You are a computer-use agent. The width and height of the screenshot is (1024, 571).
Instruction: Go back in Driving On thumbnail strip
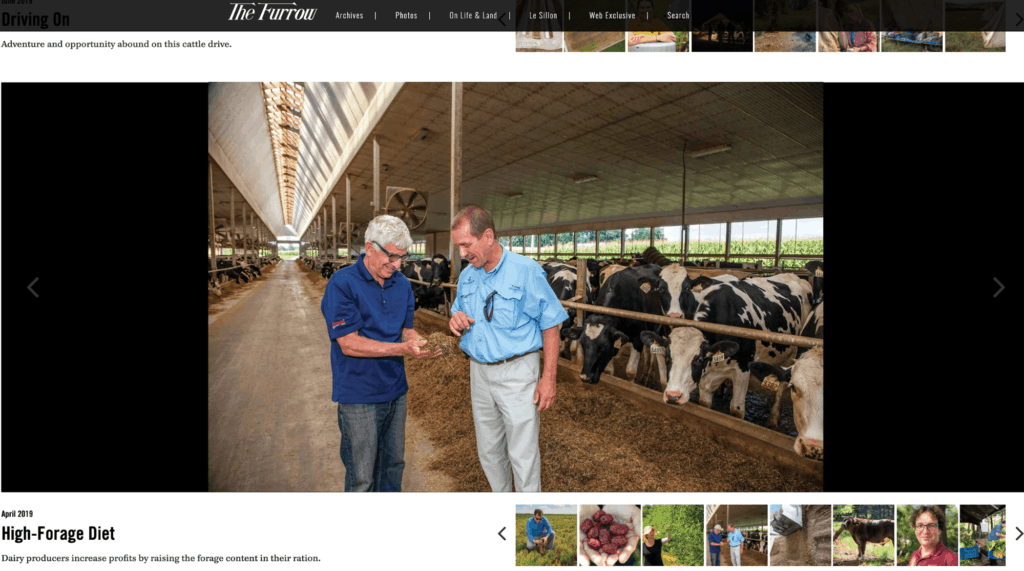(502, 20)
